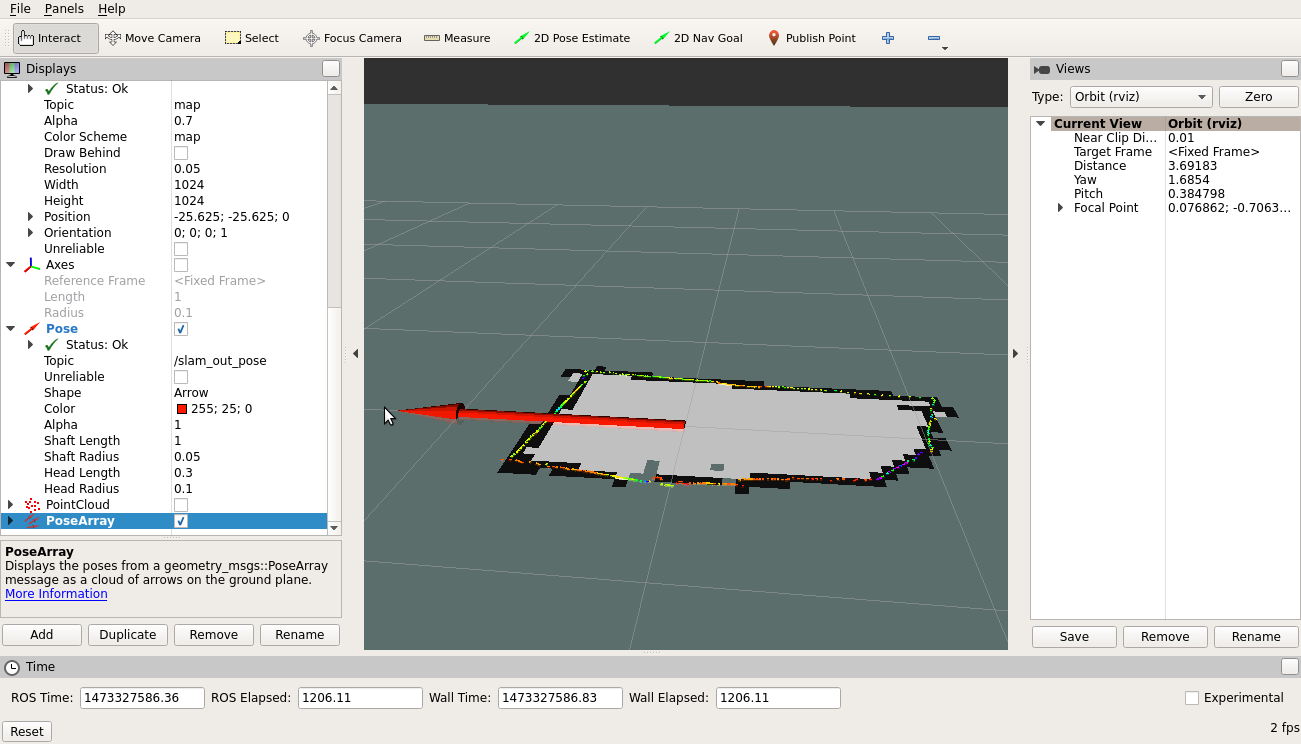Select the Axes display icon

(x=32, y=265)
